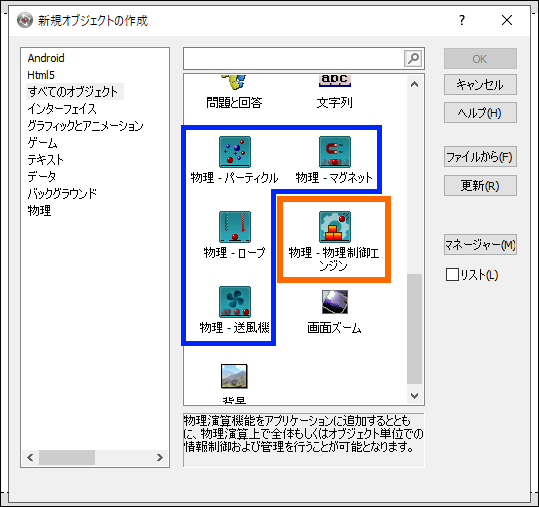Select the 文字列 abc object icon

pyautogui.click(x=335, y=81)
